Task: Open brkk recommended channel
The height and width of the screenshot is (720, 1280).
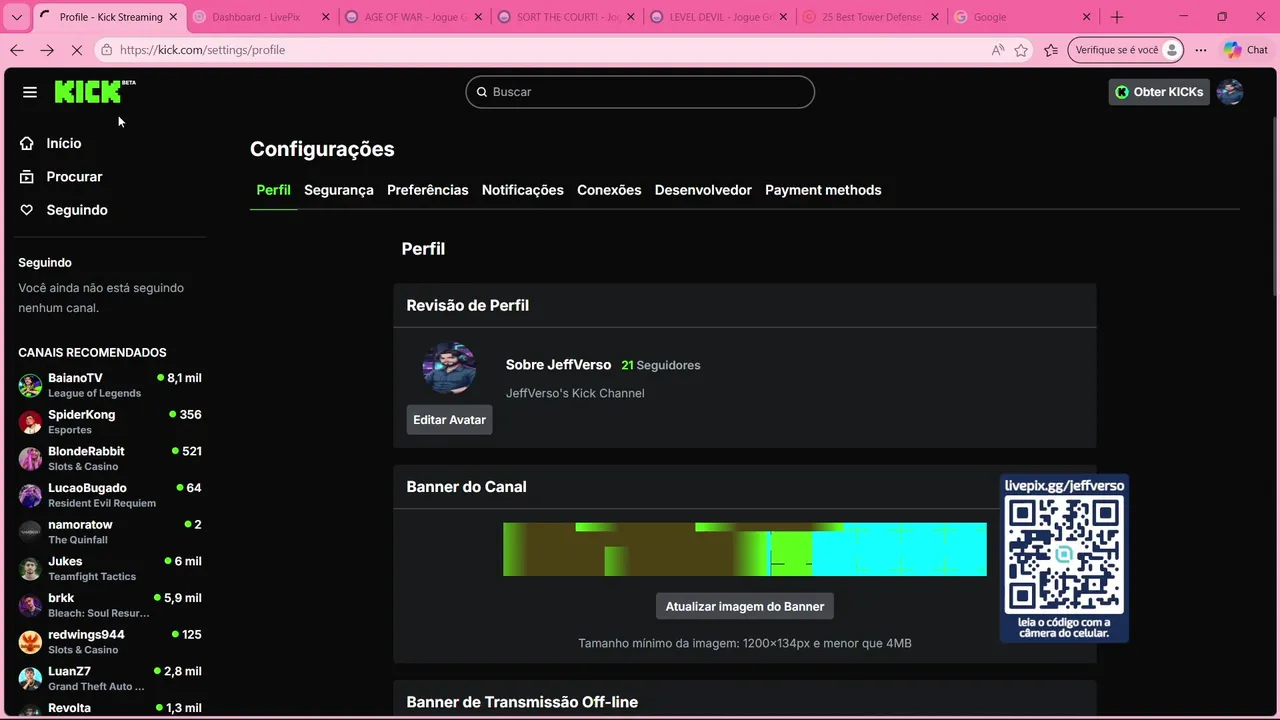Action: 110,605
